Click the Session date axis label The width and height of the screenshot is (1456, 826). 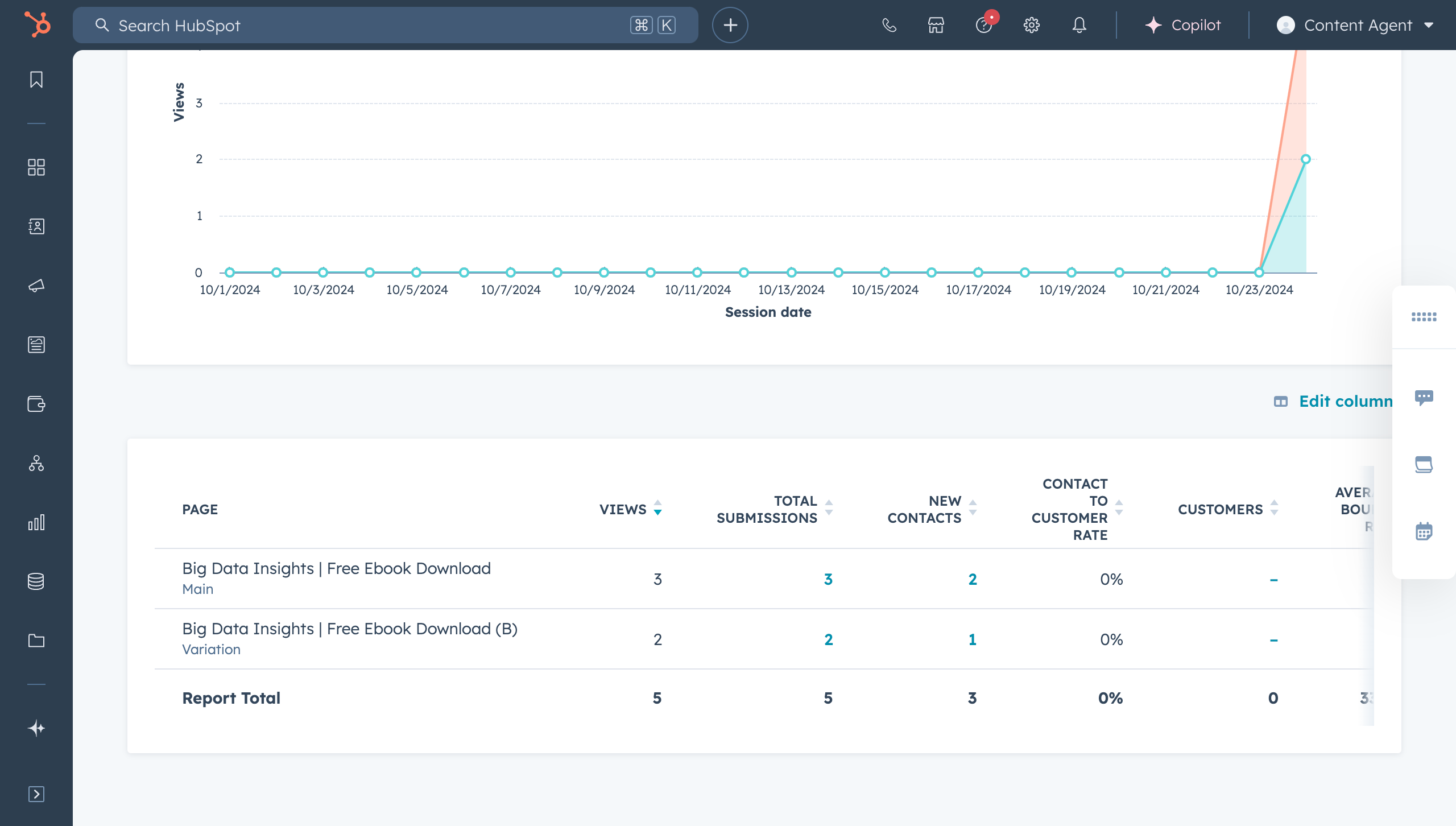click(x=768, y=312)
